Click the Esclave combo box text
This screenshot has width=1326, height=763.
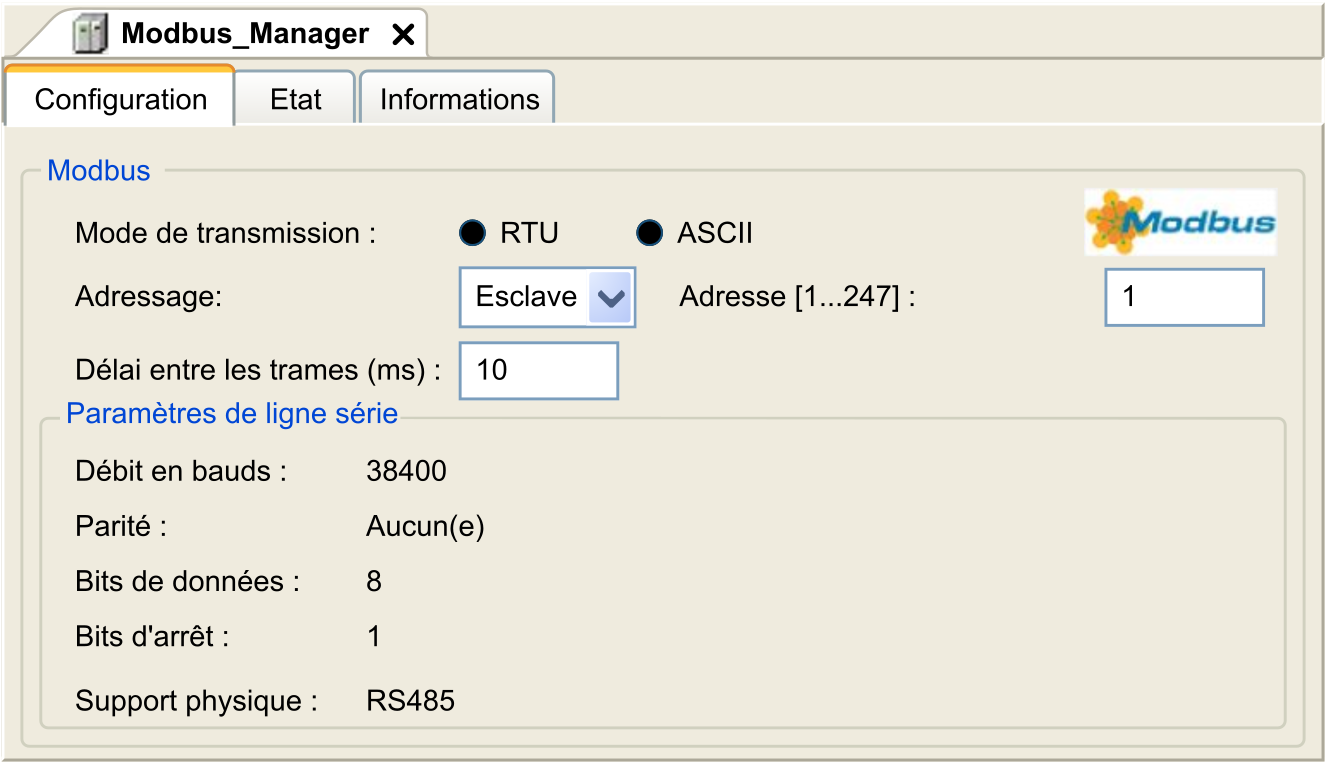click(x=526, y=297)
